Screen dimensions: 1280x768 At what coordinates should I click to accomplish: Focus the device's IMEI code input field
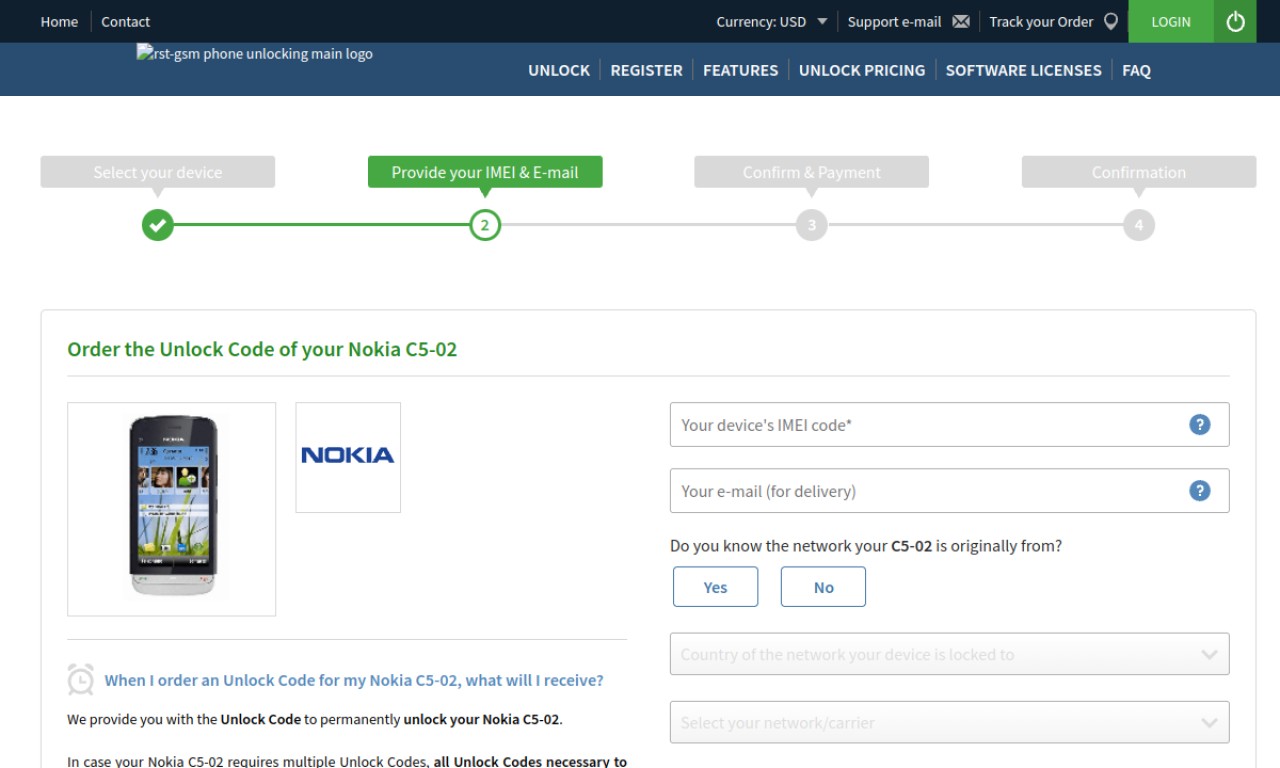(x=949, y=425)
